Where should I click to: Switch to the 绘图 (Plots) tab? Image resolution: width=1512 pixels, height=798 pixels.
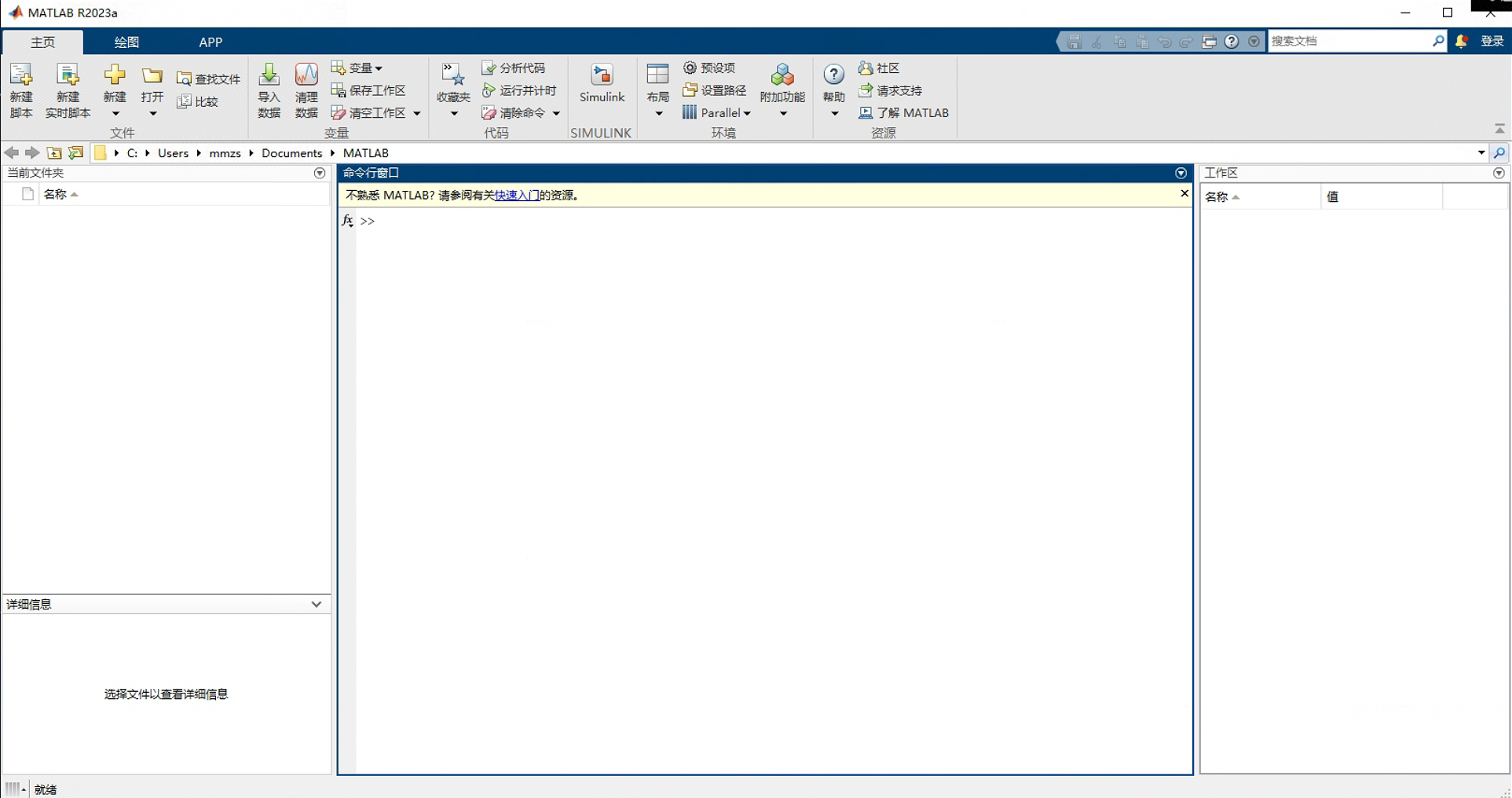click(x=126, y=42)
